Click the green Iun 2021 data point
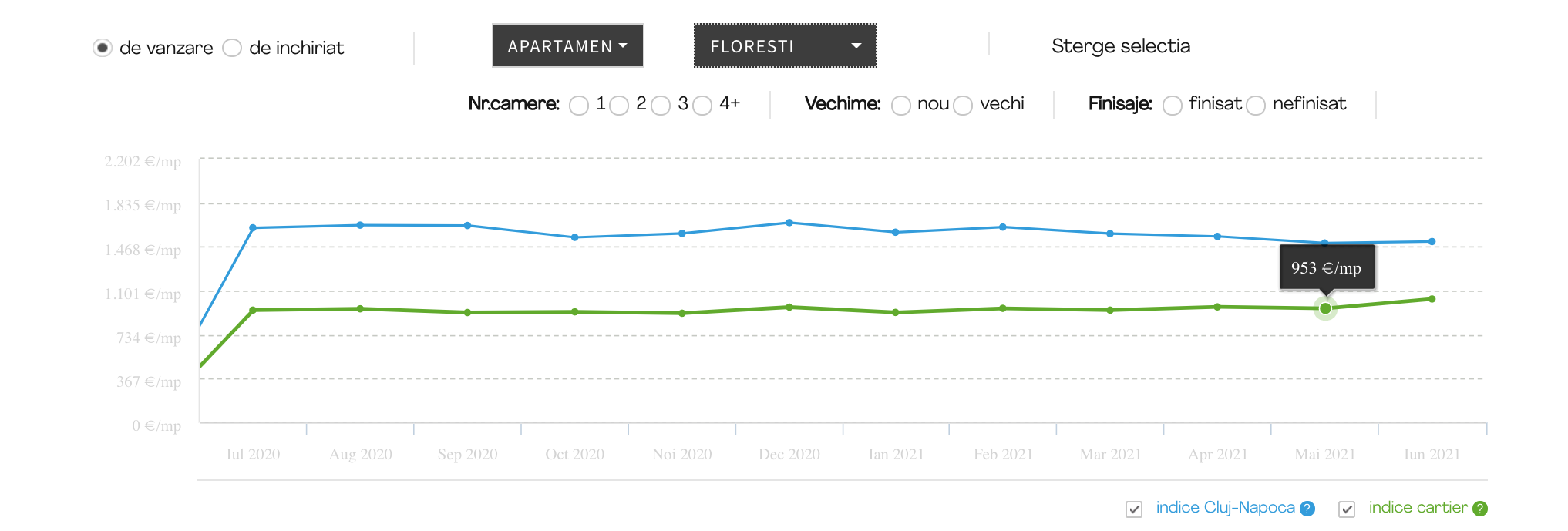The height and width of the screenshot is (531, 1568). coord(1432,299)
